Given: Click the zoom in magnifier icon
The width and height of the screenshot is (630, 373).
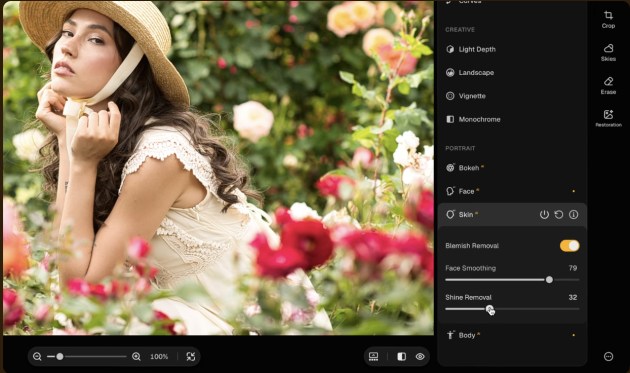Looking at the screenshot, I should [136, 357].
